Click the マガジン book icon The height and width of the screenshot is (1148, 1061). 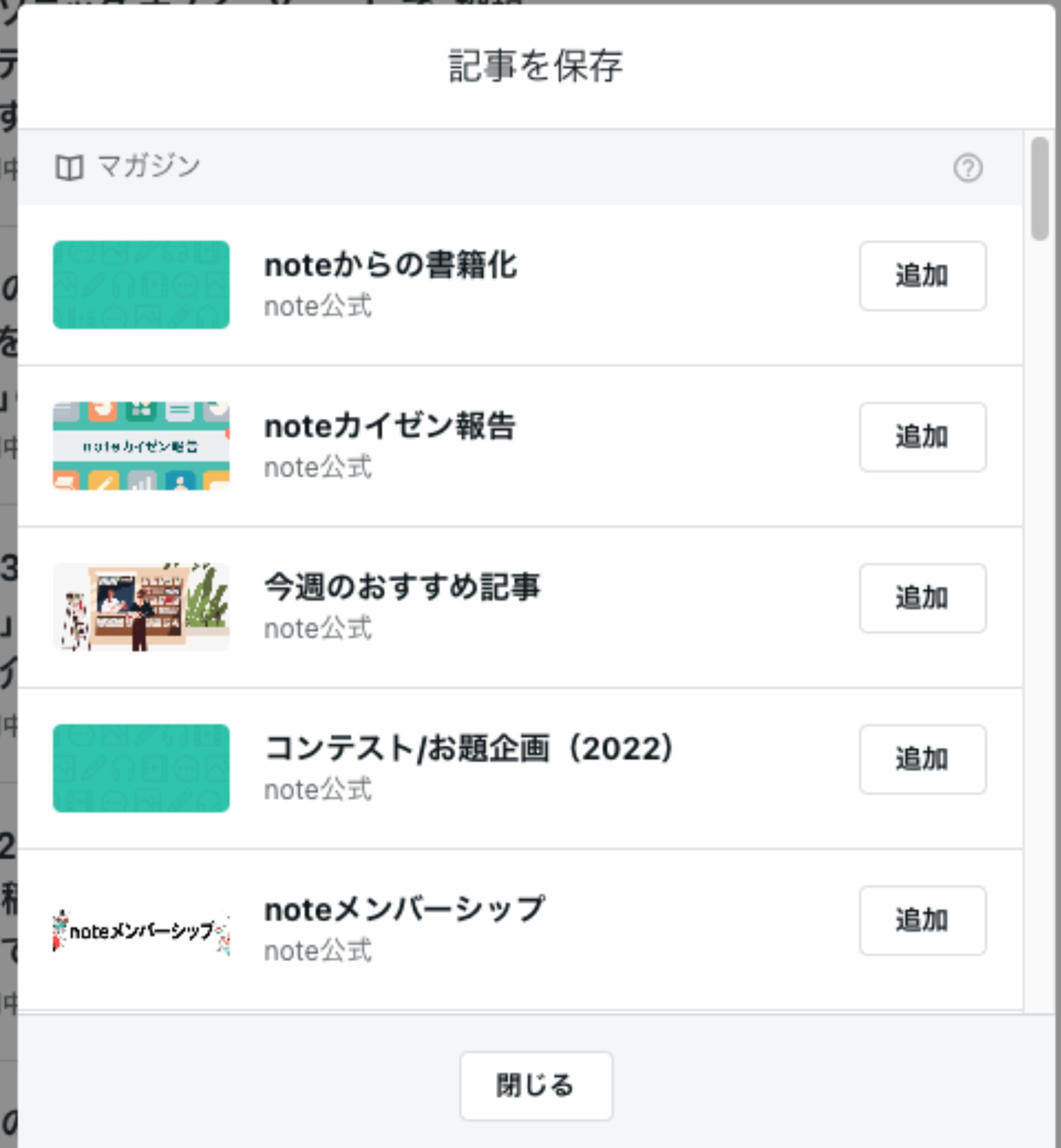coord(70,168)
